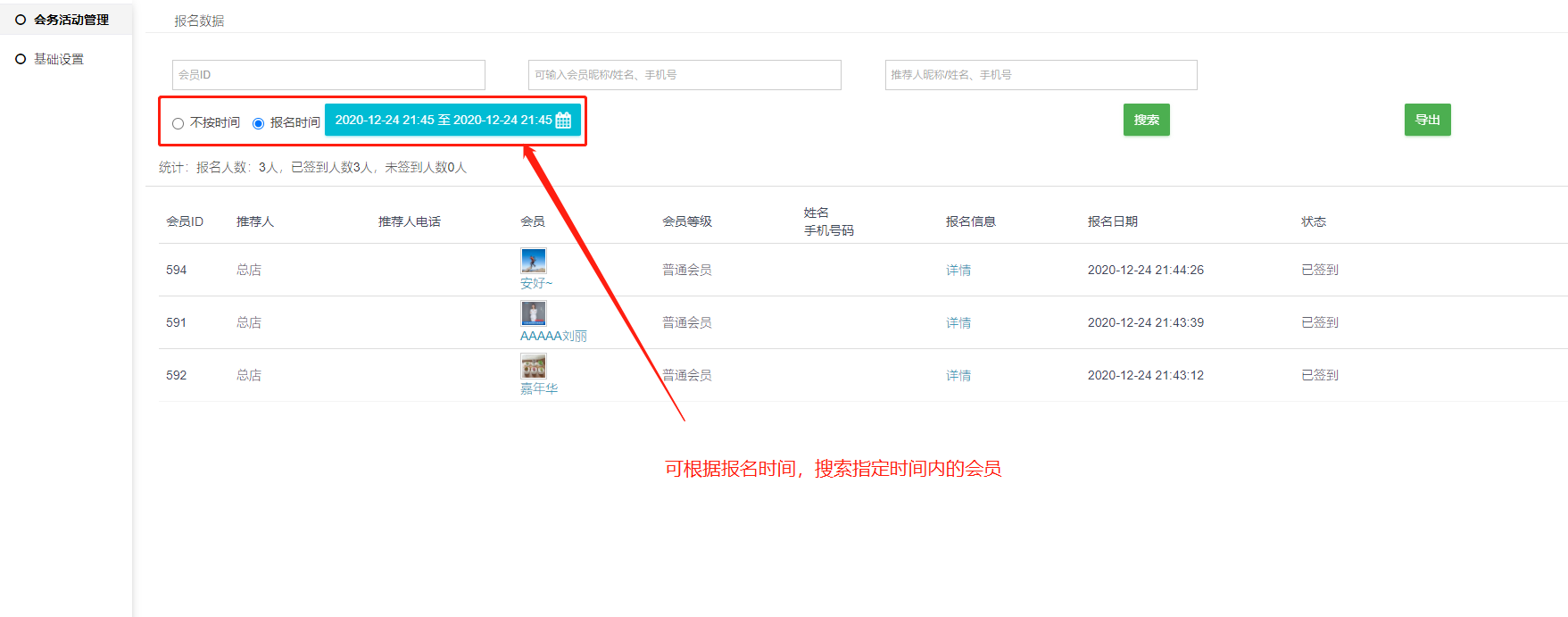Click 普通会员 level in row 594
The height and width of the screenshot is (617, 1568).
point(687,270)
